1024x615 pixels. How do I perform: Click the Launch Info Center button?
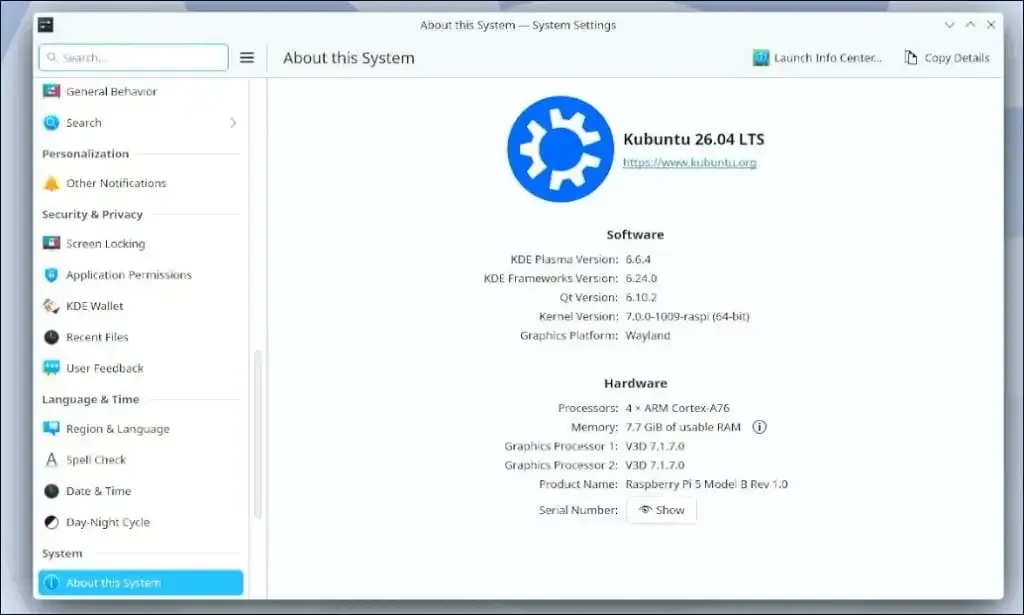[x=818, y=58]
